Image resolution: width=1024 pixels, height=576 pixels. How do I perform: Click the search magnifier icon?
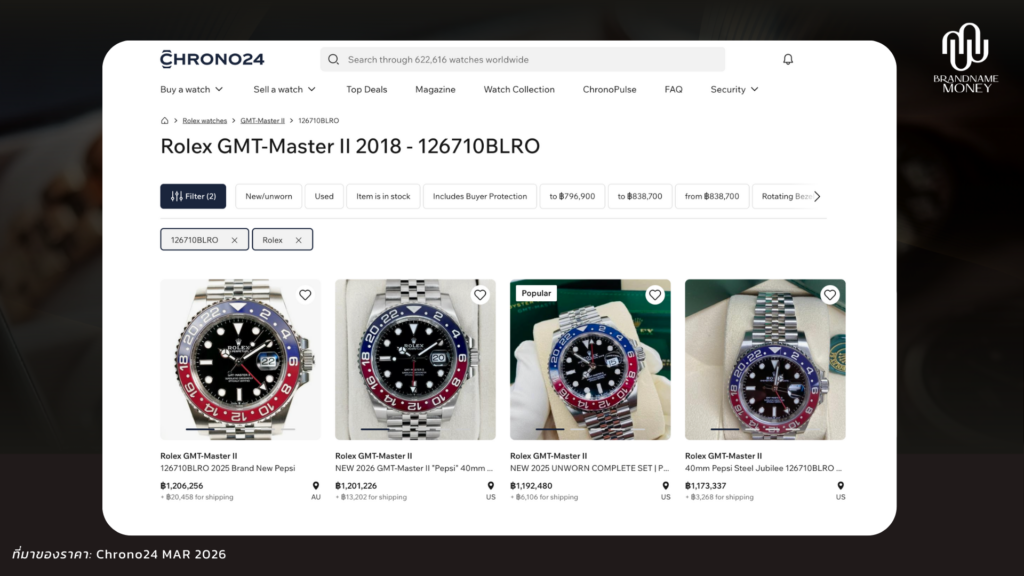tap(334, 60)
